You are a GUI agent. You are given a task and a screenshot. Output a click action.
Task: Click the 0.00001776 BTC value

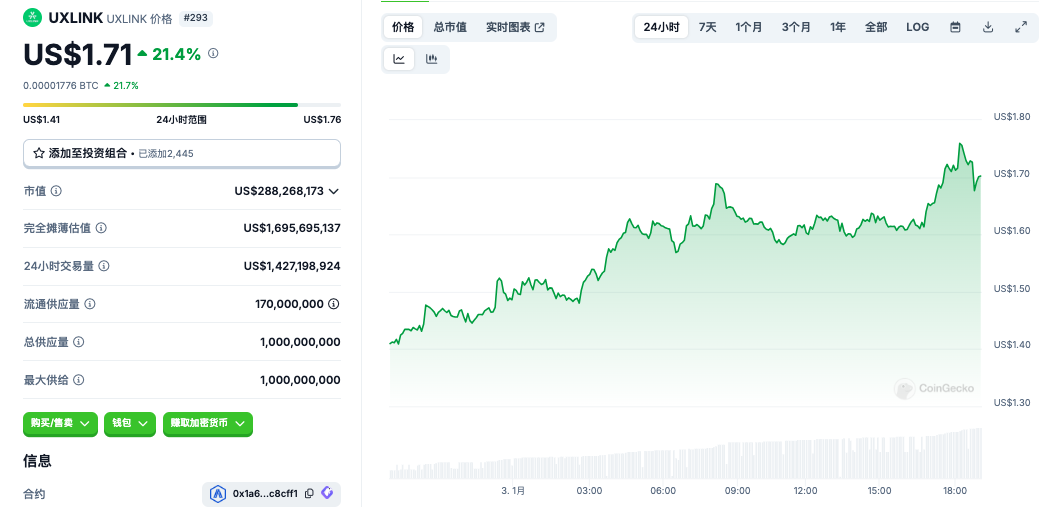[x=61, y=85]
